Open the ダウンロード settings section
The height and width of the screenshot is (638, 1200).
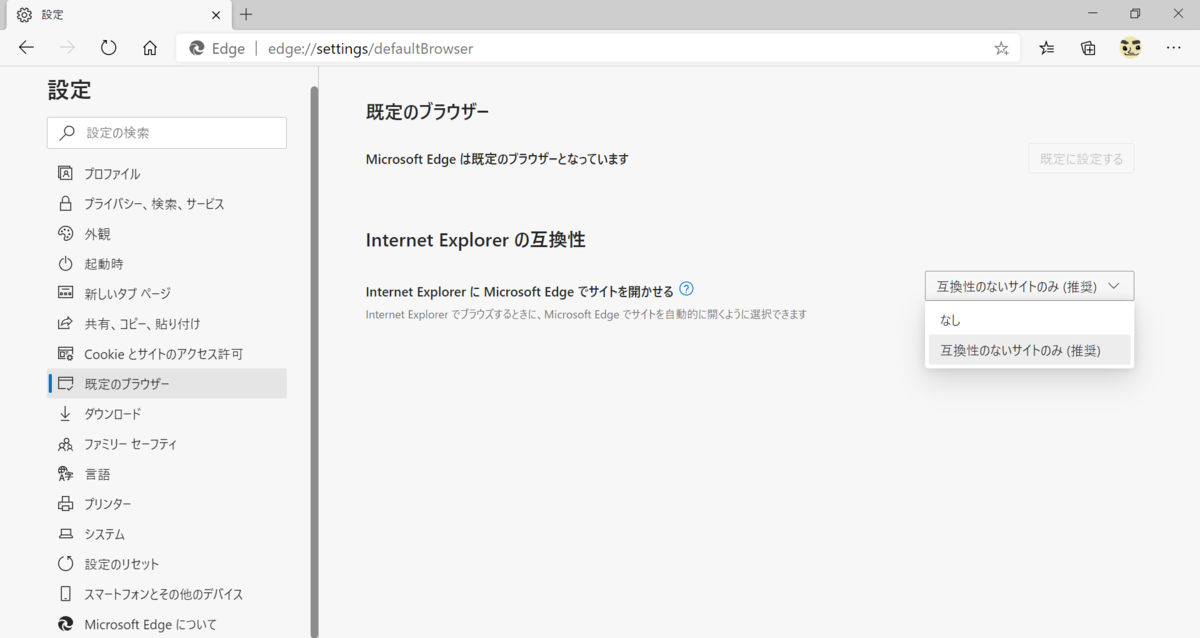tap(167, 413)
